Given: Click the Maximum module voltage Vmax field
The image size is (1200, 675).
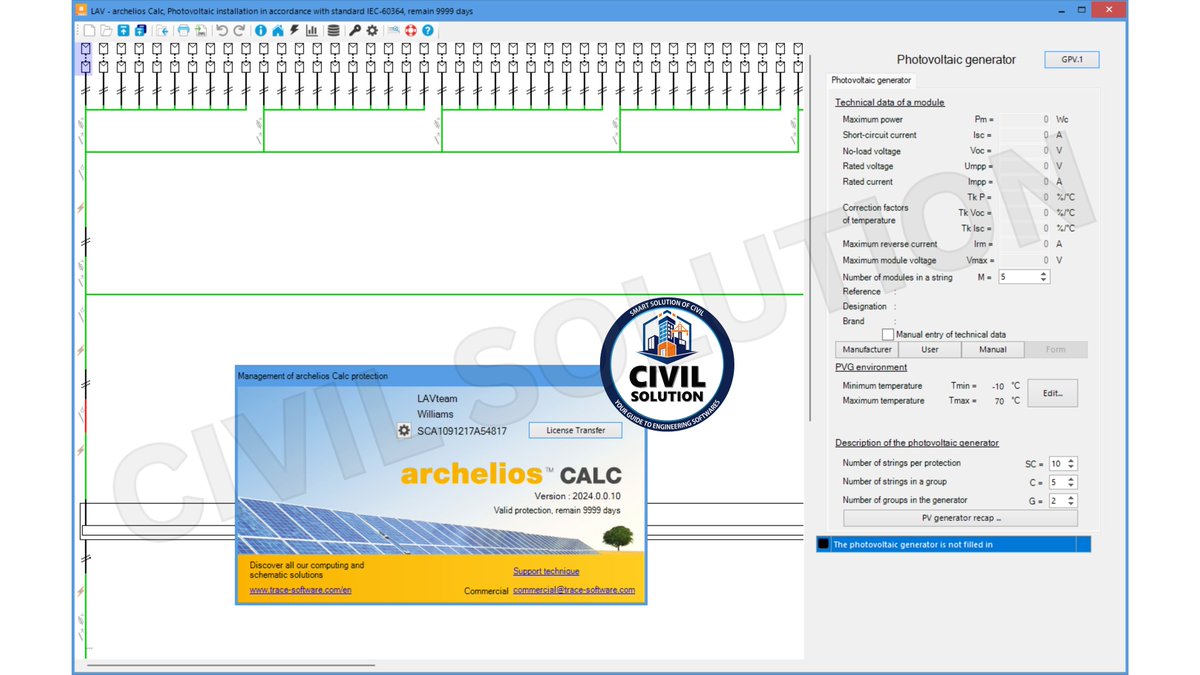Looking at the screenshot, I should point(1025,260).
